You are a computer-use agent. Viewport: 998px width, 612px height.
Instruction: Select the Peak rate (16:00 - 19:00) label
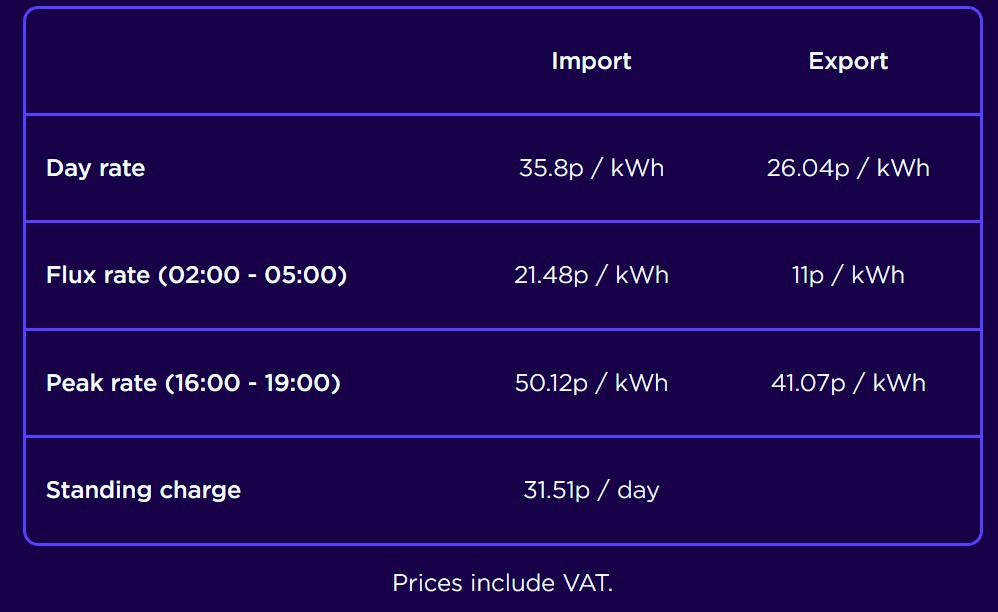tap(193, 383)
